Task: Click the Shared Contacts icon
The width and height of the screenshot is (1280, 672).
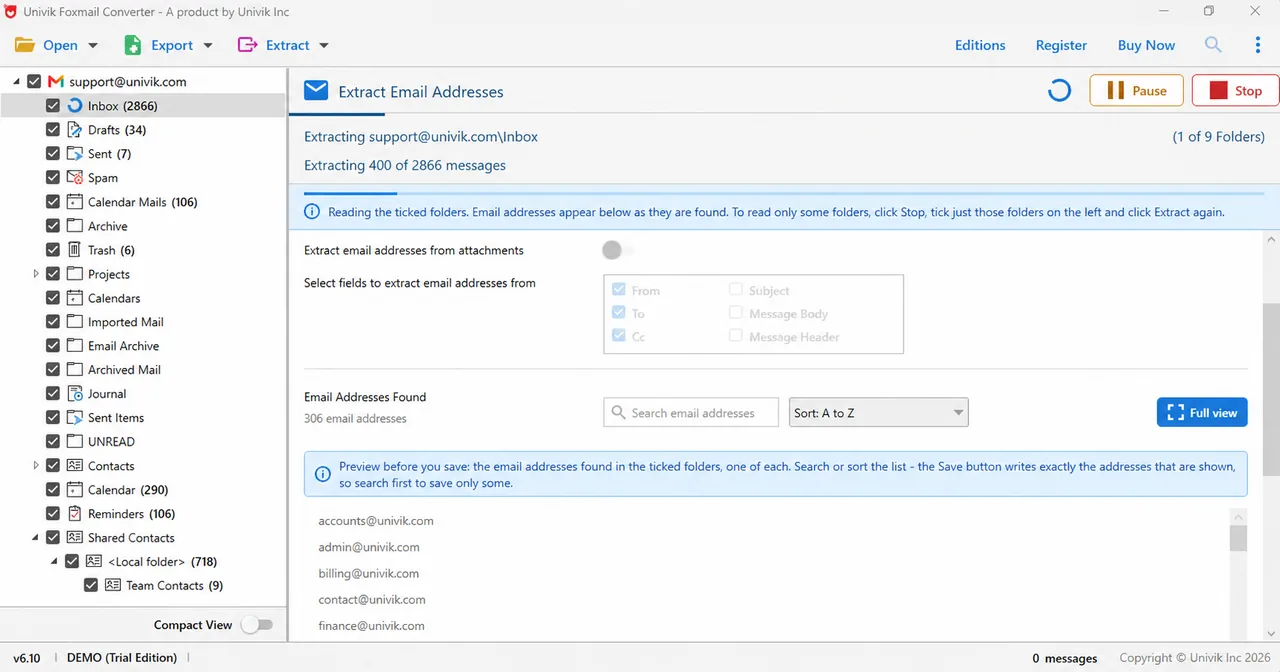Action: pos(75,538)
